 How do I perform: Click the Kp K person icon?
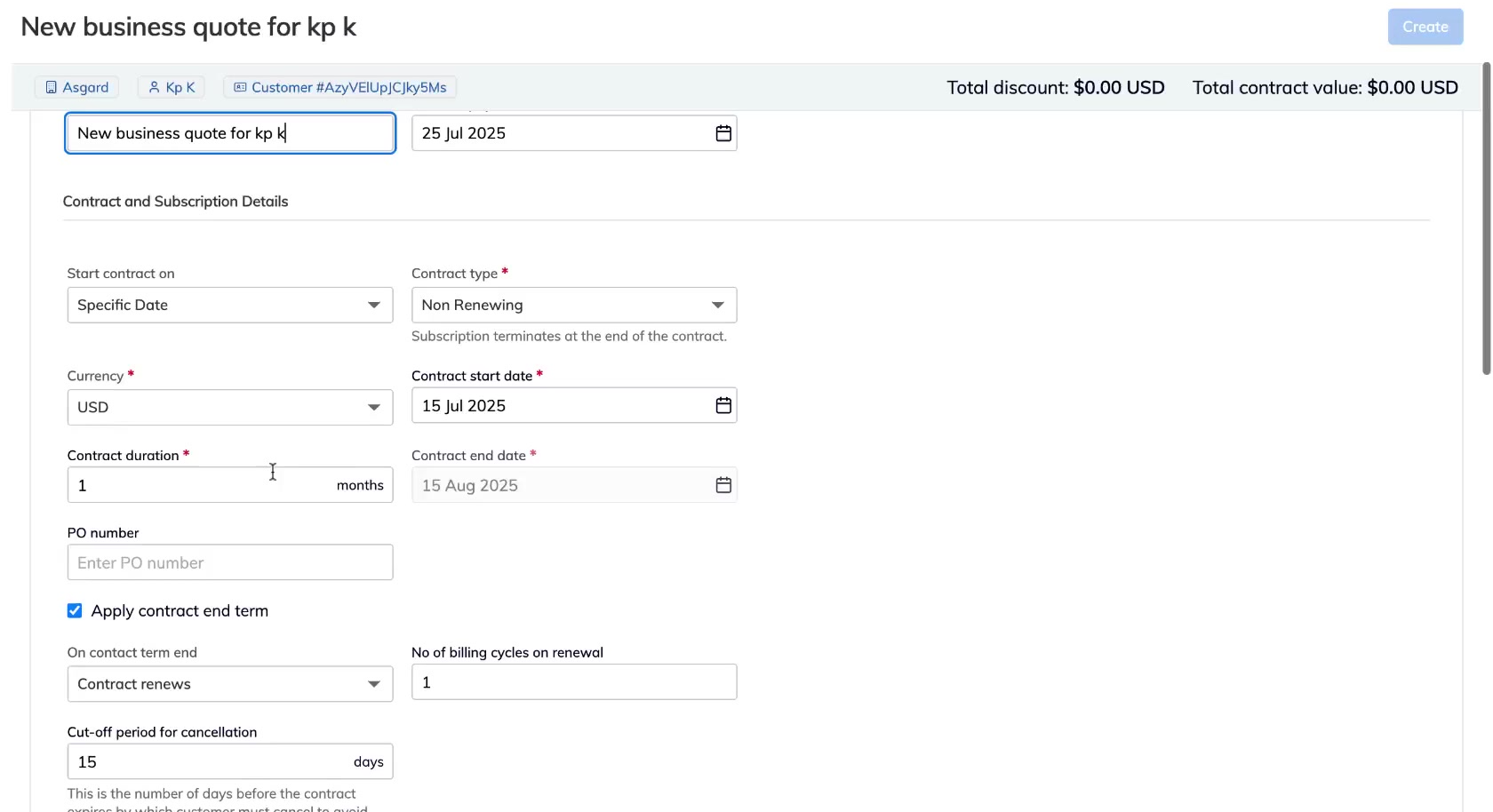click(x=154, y=87)
